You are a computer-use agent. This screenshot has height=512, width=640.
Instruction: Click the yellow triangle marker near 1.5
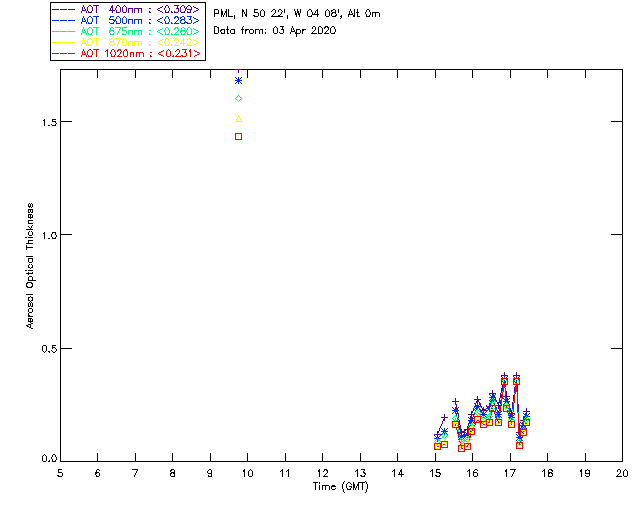point(238,119)
